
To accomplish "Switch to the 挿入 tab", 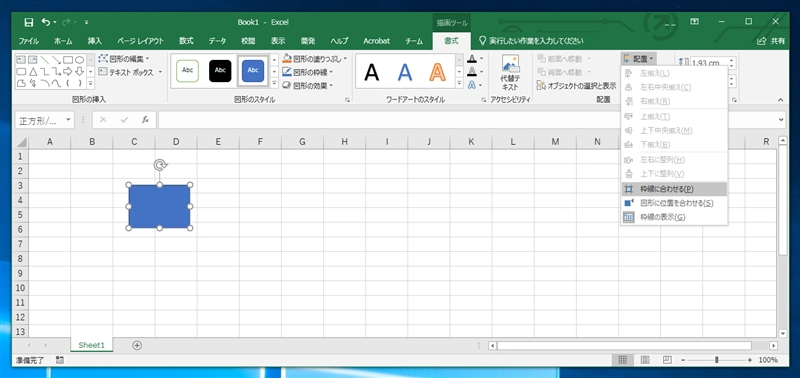I will pyautogui.click(x=94, y=41).
